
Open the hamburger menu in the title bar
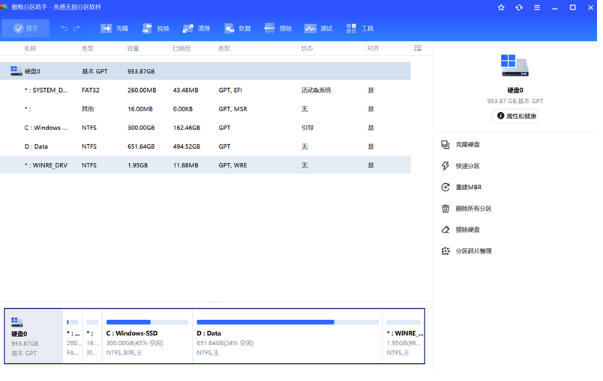click(x=537, y=7)
